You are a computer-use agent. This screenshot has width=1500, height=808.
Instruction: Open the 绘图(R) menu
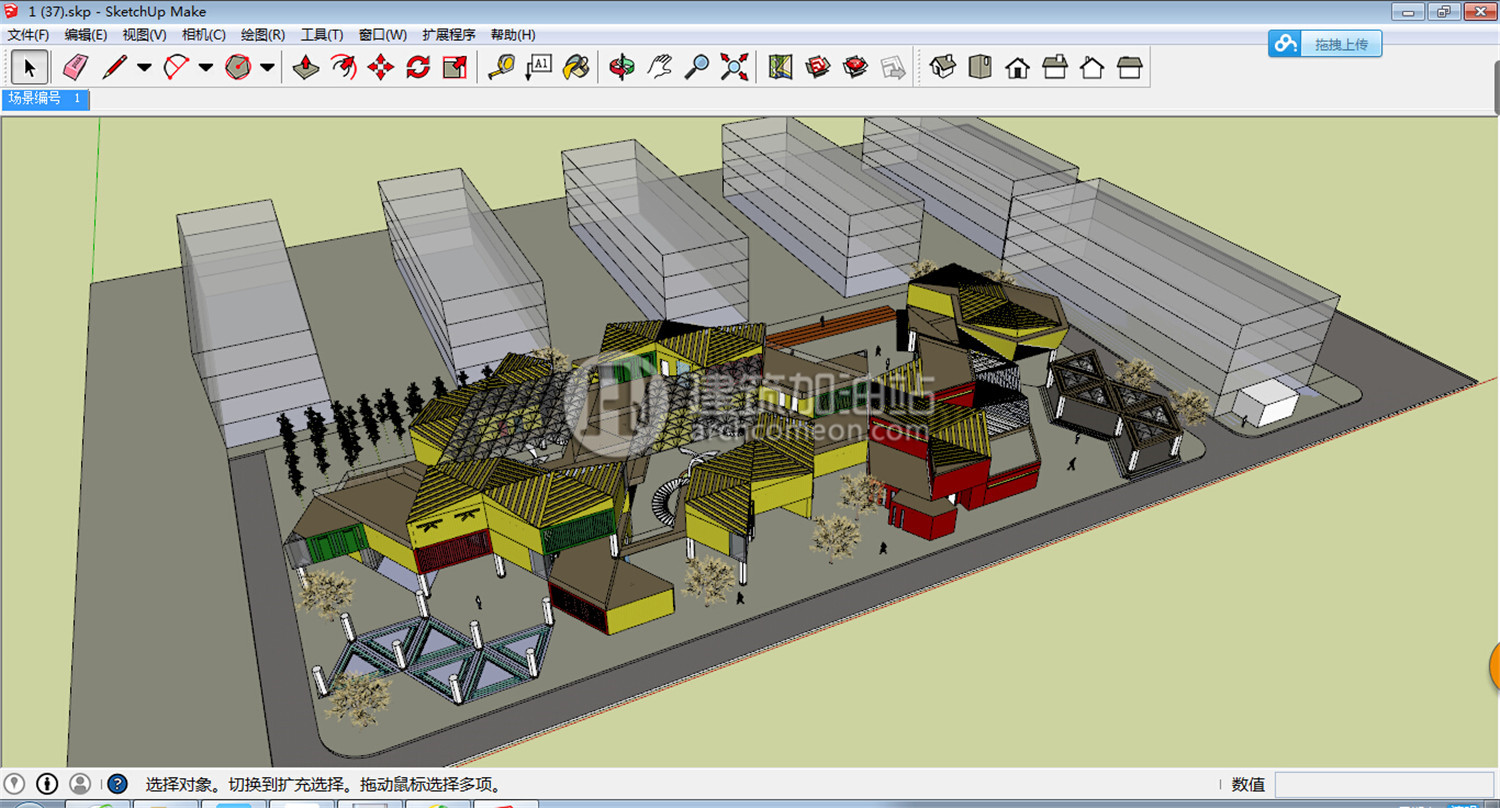pyautogui.click(x=263, y=34)
